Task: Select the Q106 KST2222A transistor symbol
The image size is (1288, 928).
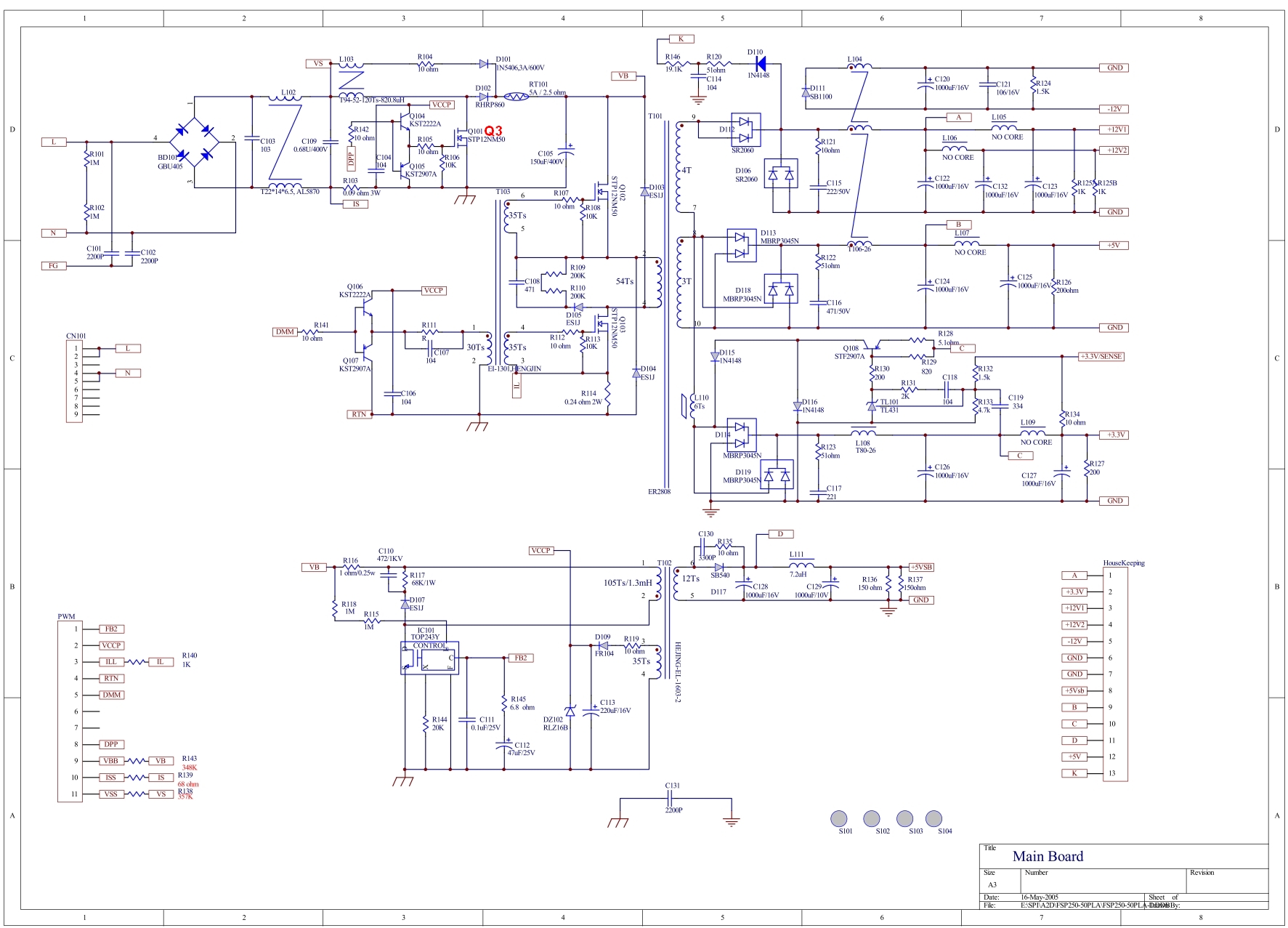Action: tap(363, 315)
